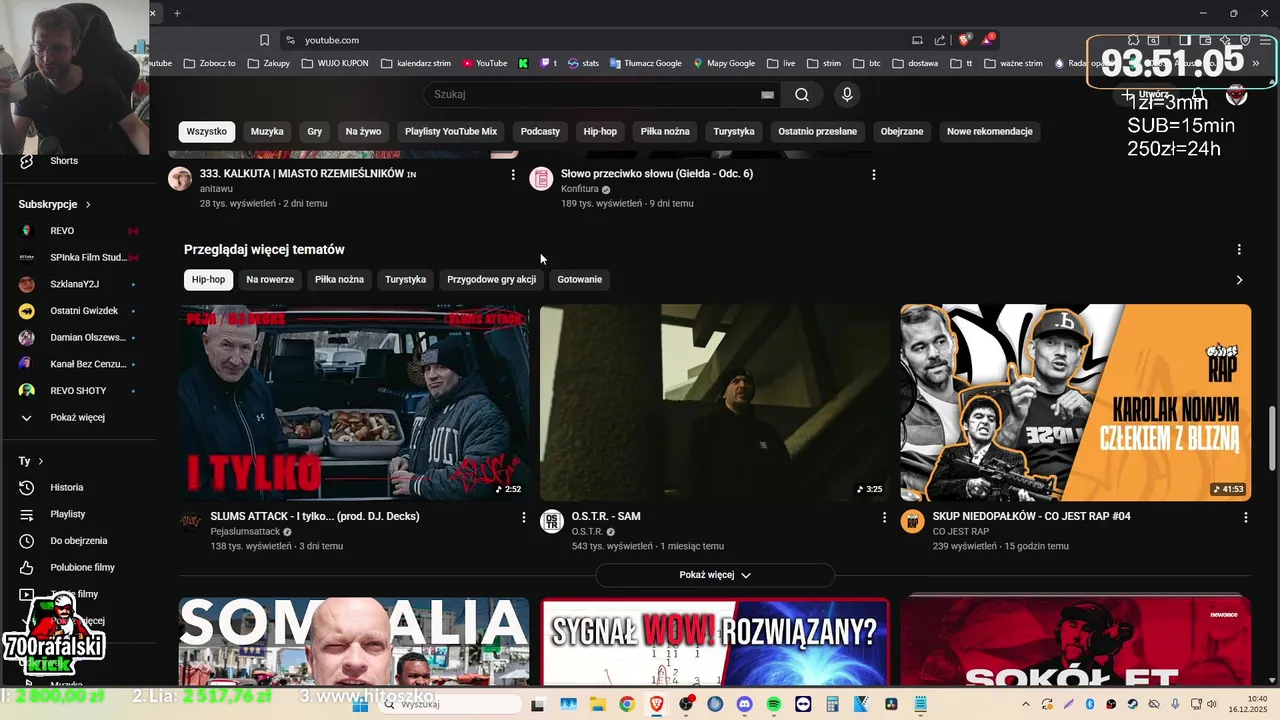Expand sidebar subscriptions with Pokaż więcej
Screen dimensions: 1280x720
coord(77,418)
